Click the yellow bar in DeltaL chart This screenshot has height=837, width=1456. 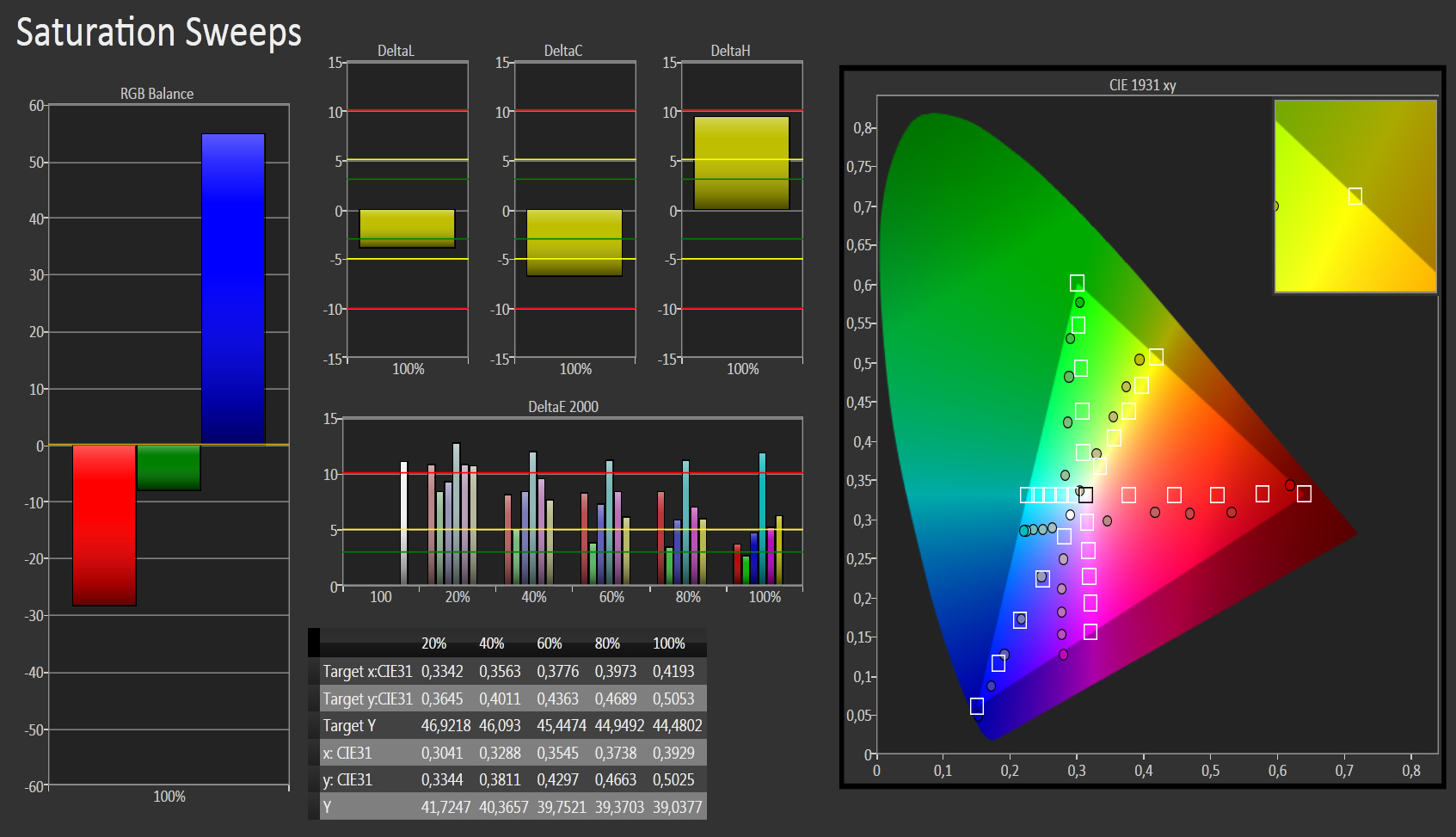coord(407,229)
